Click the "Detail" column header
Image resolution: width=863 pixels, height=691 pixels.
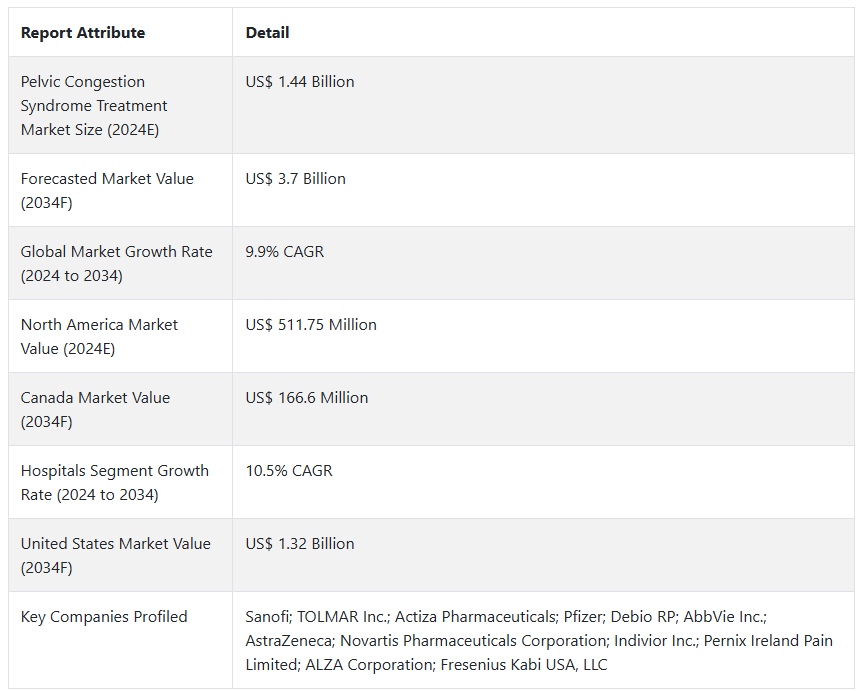[x=267, y=33]
